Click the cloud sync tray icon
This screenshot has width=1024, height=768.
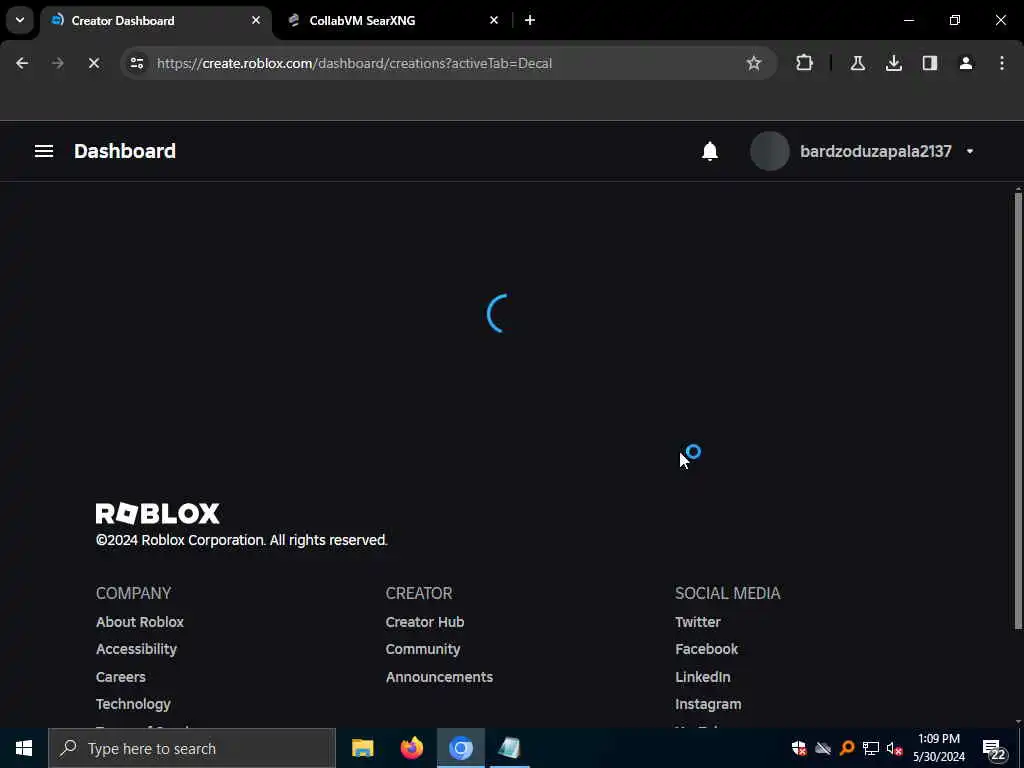(823, 748)
